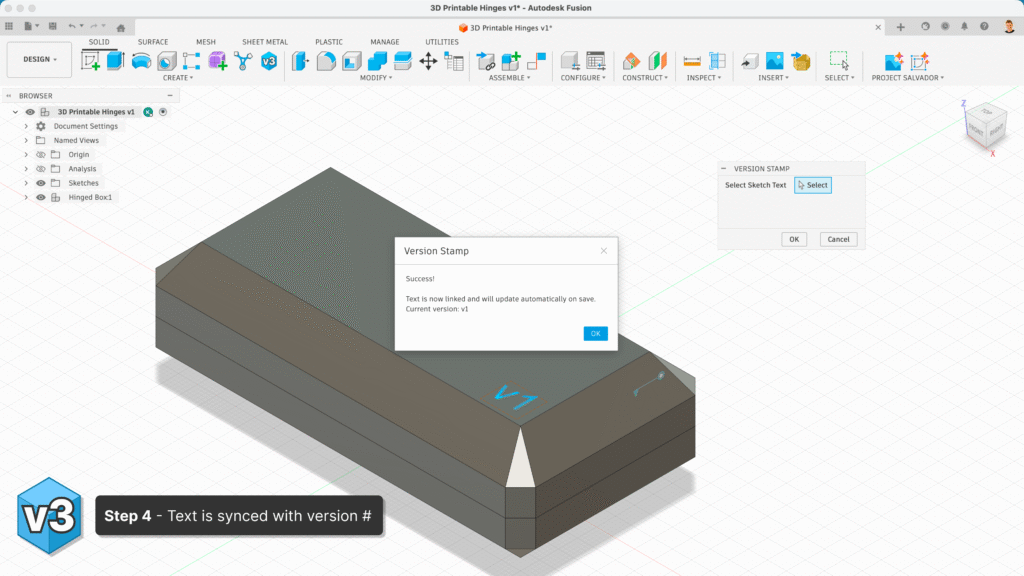Viewport: 1024px width, 576px height.
Task: Open the CONSTRUCT dropdown menu
Action: (643, 77)
